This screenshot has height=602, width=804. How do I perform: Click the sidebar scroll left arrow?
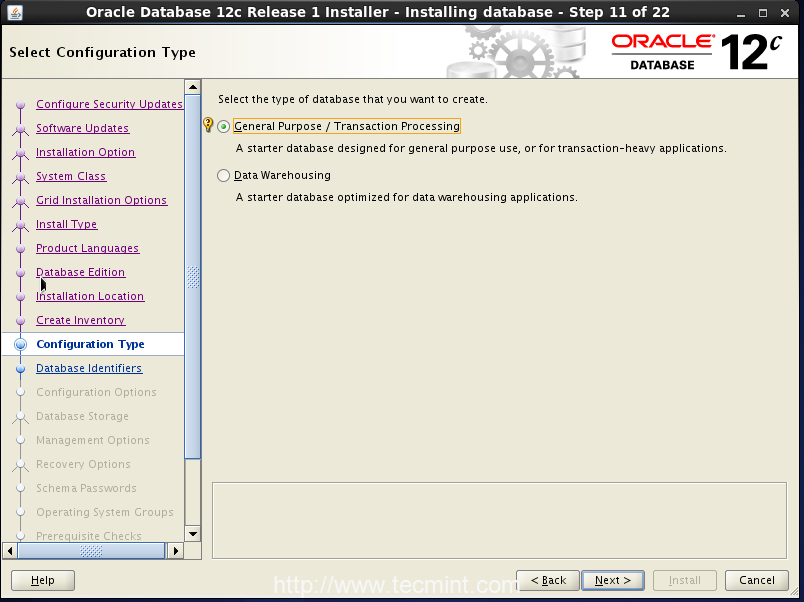pos(10,551)
